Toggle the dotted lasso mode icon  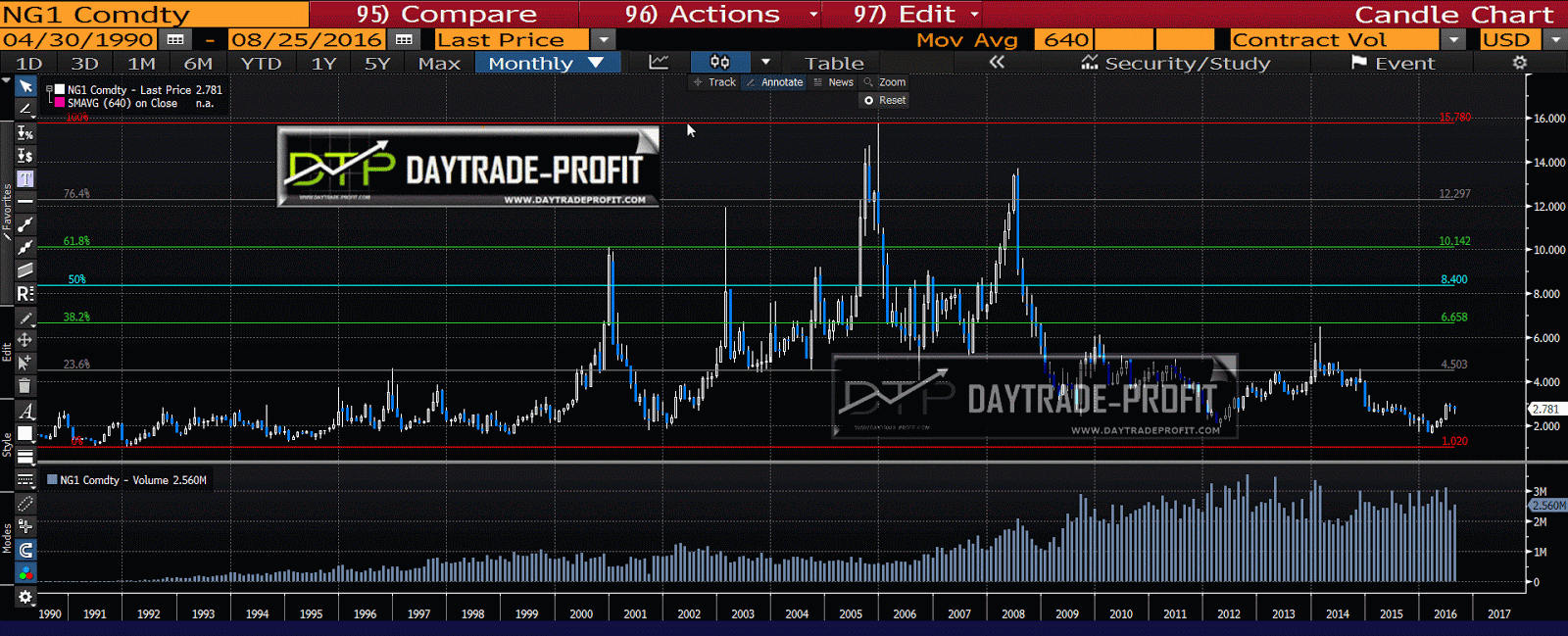coord(25,504)
